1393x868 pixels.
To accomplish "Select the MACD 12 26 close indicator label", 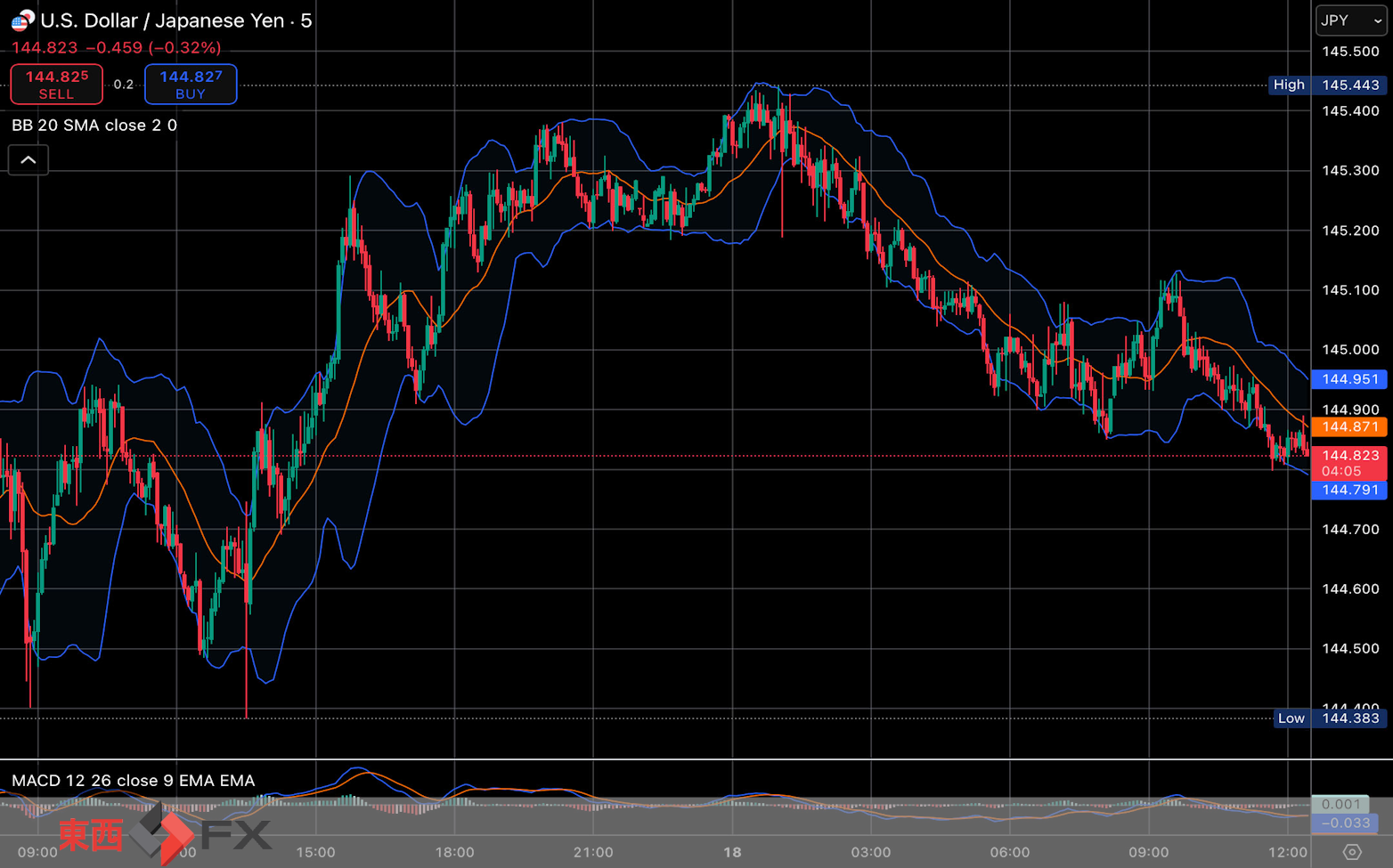I will click(134, 781).
